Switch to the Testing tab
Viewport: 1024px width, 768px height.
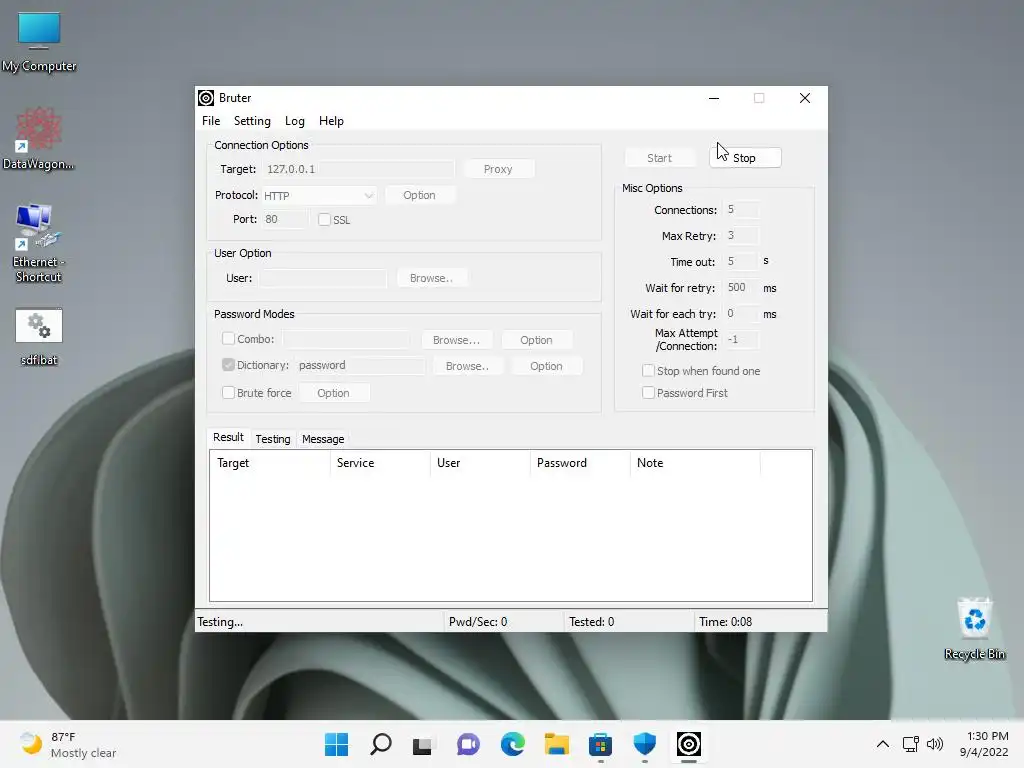point(273,439)
